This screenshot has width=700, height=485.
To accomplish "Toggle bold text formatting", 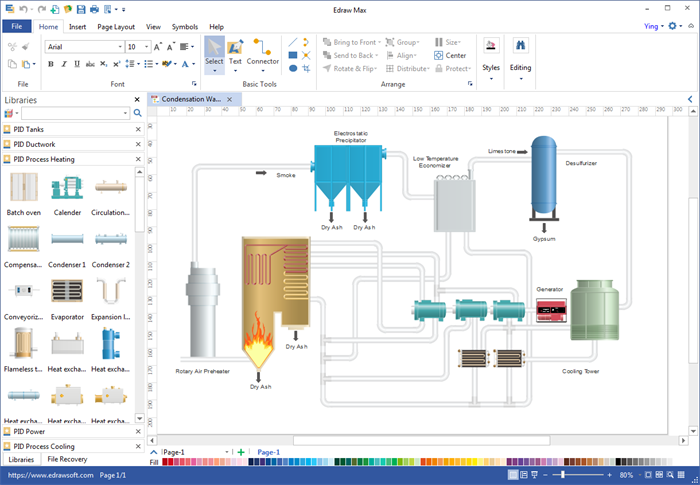I will [x=50, y=64].
